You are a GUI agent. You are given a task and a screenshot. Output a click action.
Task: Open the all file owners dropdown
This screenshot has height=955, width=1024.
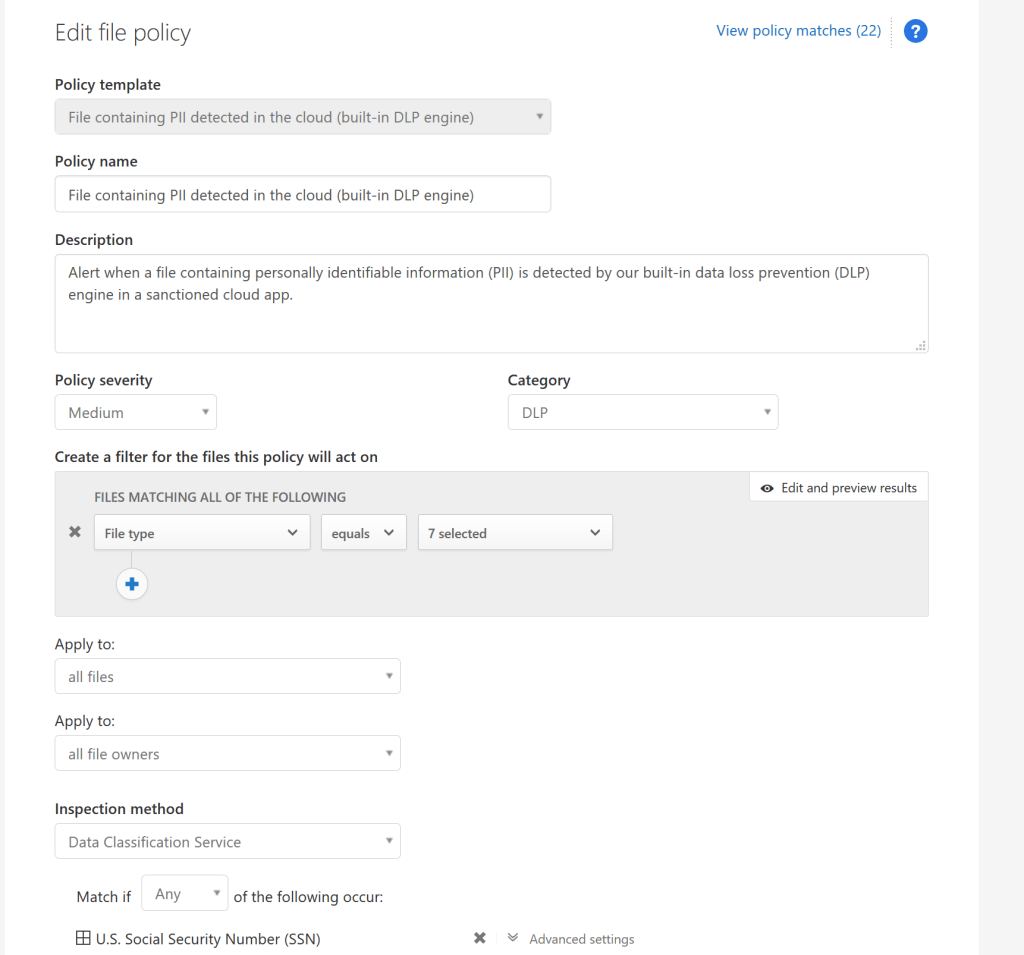(227, 754)
